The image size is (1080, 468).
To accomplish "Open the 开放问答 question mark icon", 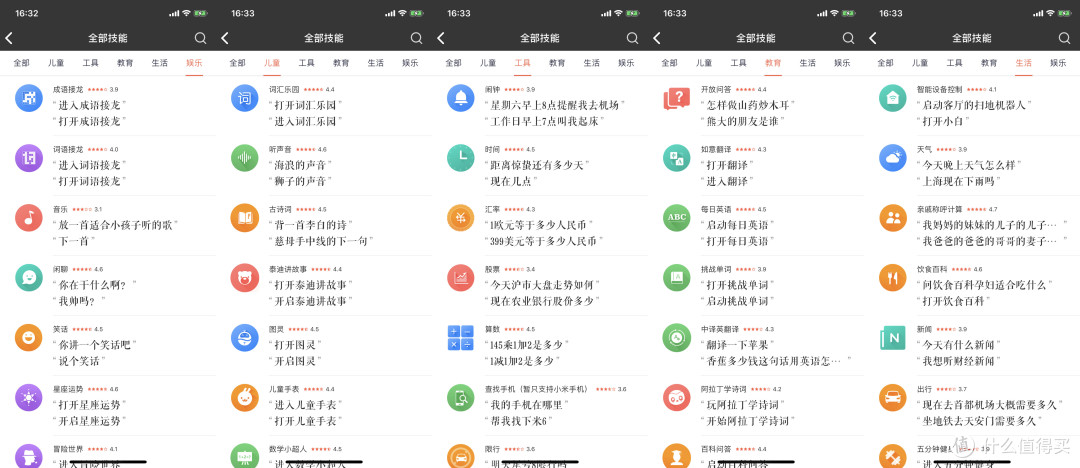I will (676, 97).
